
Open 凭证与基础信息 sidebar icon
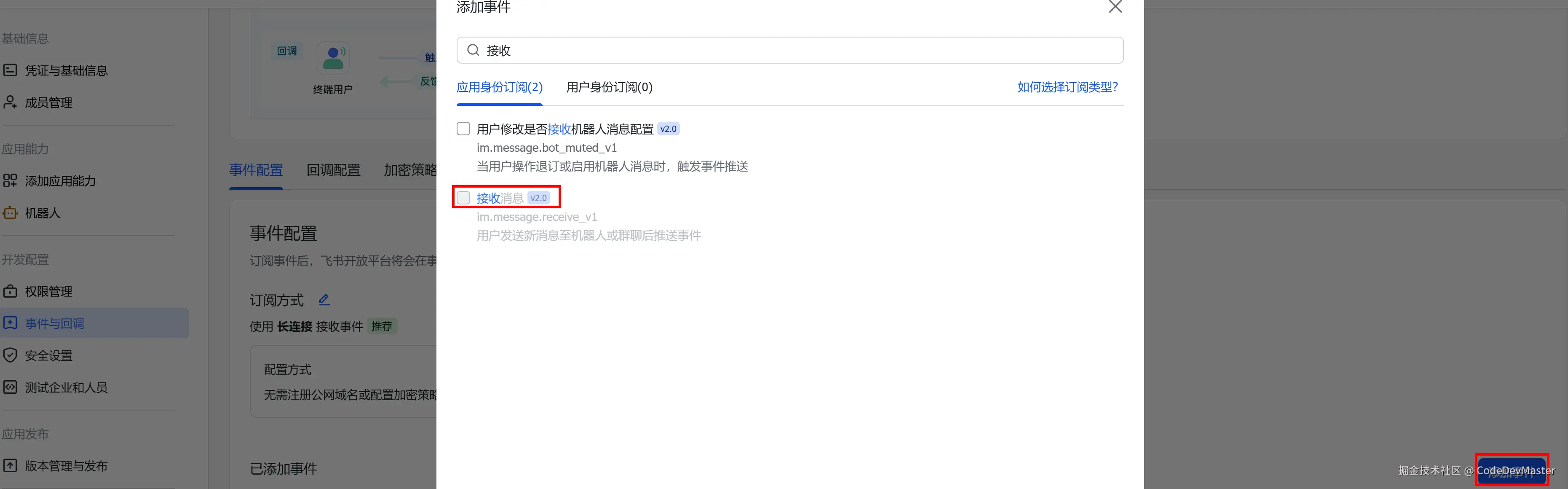pyautogui.click(x=10, y=70)
